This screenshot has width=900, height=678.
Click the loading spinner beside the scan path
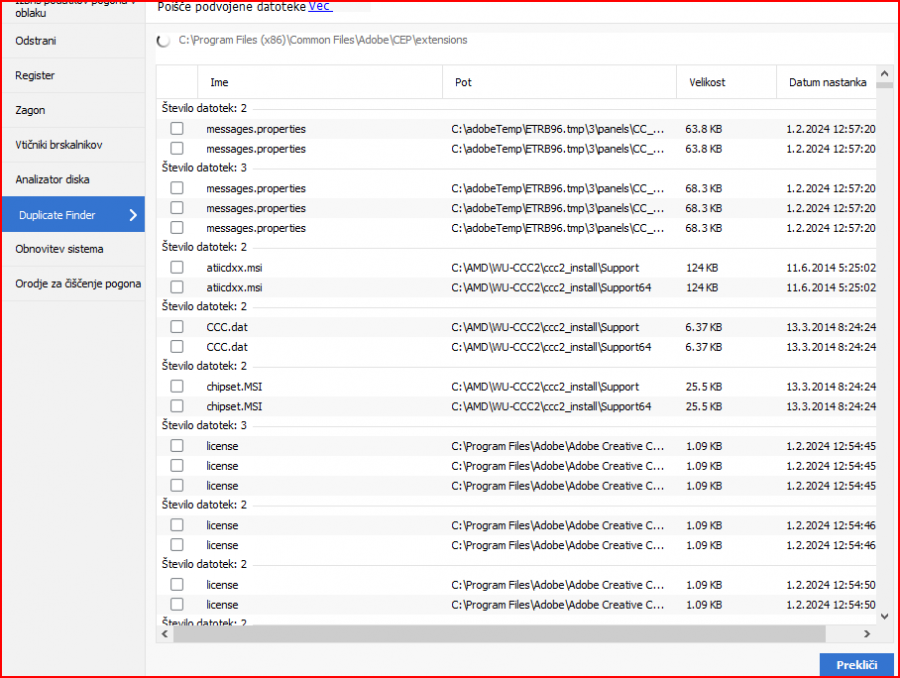point(164,41)
